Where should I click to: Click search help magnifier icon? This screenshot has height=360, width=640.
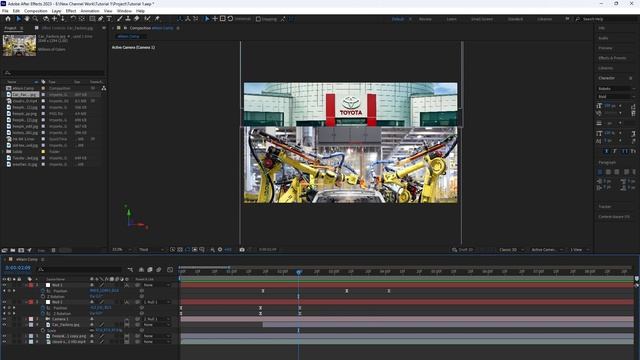point(577,19)
